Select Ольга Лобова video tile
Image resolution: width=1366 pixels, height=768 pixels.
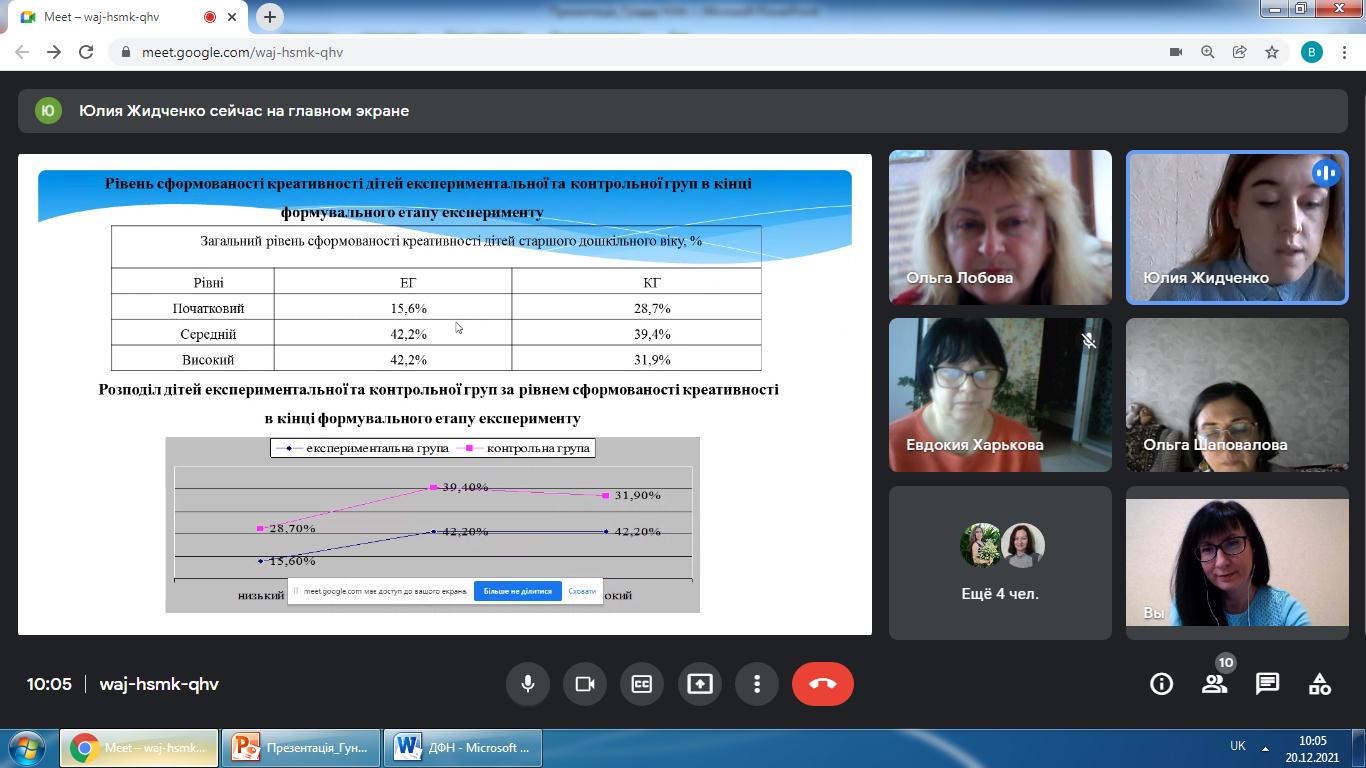(x=1000, y=227)
